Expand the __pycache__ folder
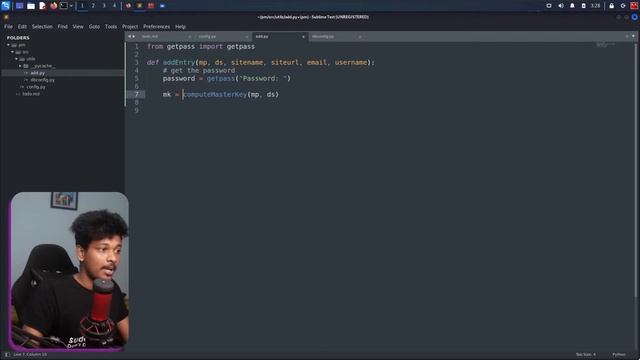This screenshot has width=640, height=360. coord(20,66)
